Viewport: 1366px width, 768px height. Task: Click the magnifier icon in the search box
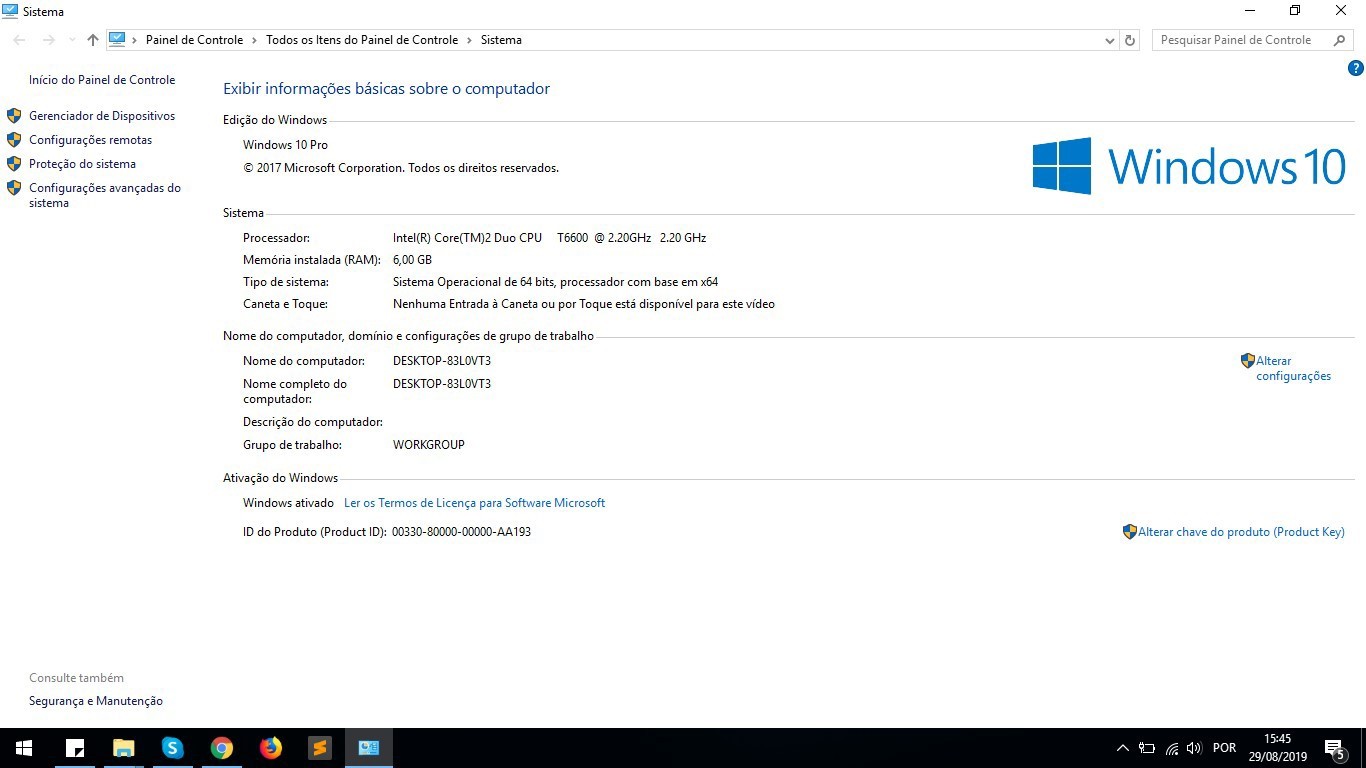point(1339,39)
